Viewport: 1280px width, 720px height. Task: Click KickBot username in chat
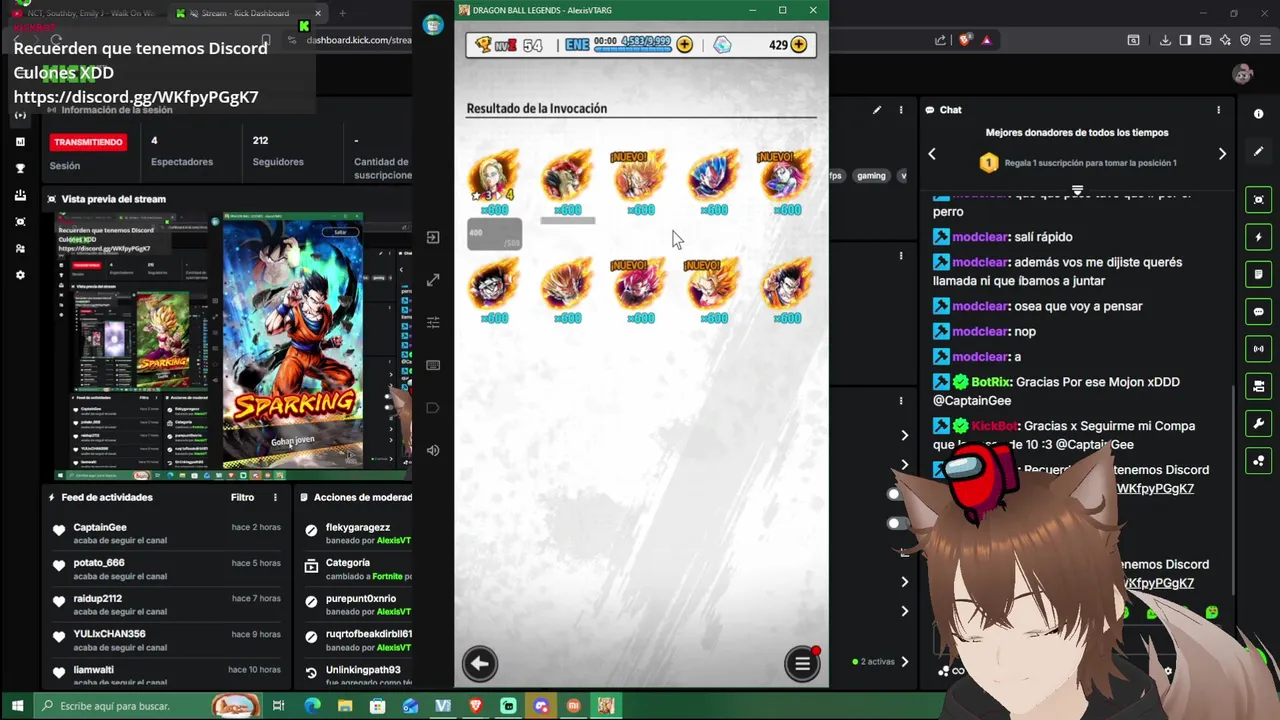(995, 426)
